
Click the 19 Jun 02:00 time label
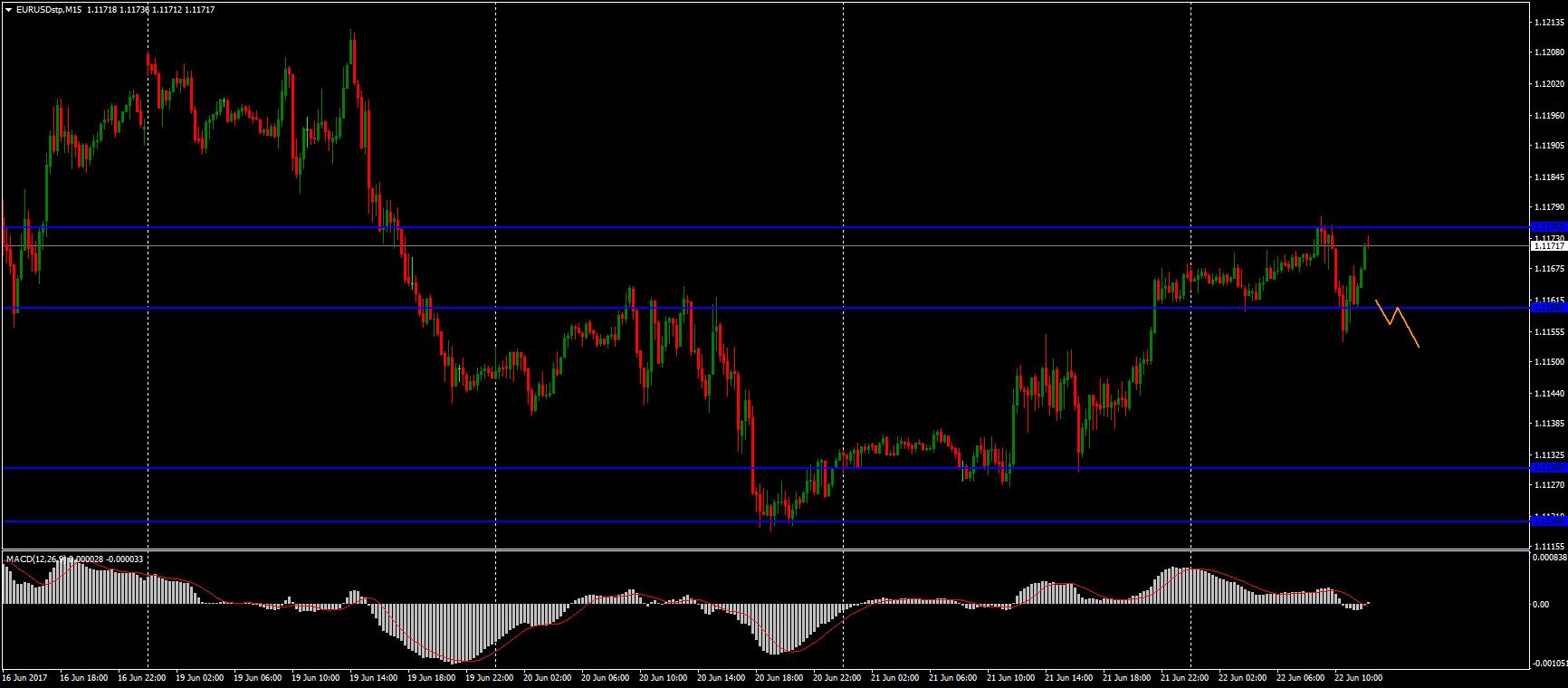(200, 677)
